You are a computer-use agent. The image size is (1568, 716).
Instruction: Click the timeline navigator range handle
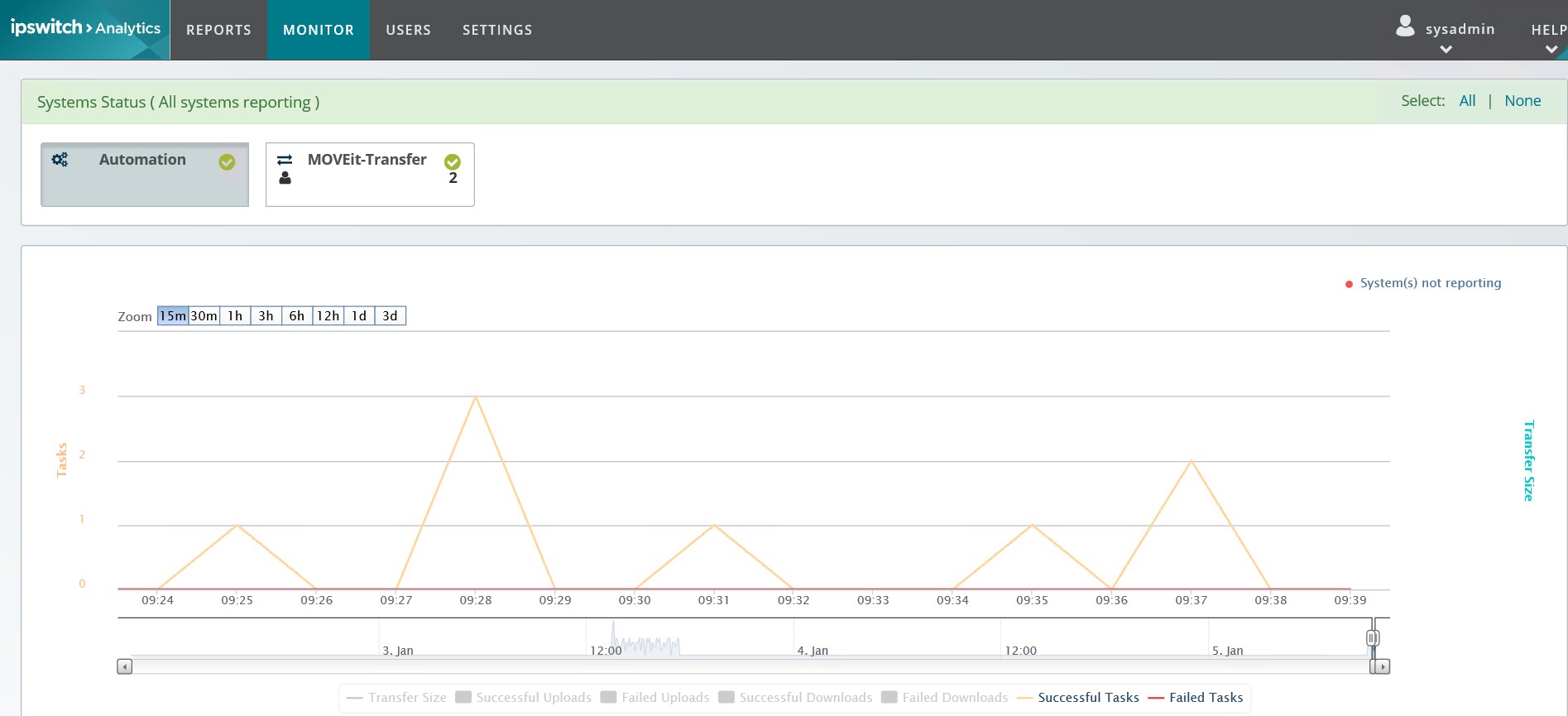1373,638
